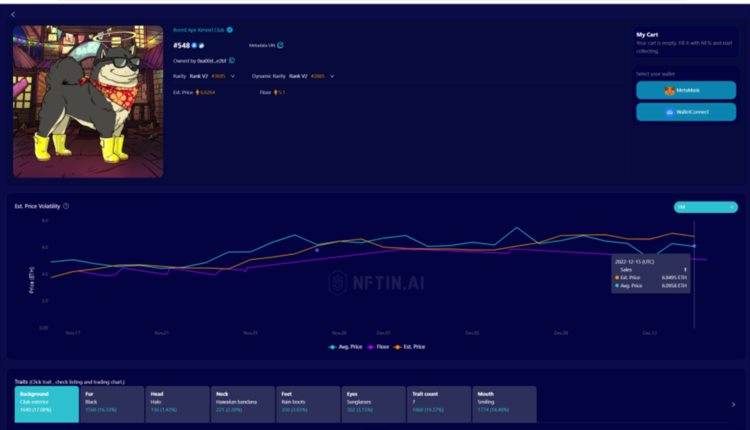The height and width of the screenshot is (430, 750).
Task: Open the help icon next to Est. Price Volatility
Action: click(x=66, y=206)
